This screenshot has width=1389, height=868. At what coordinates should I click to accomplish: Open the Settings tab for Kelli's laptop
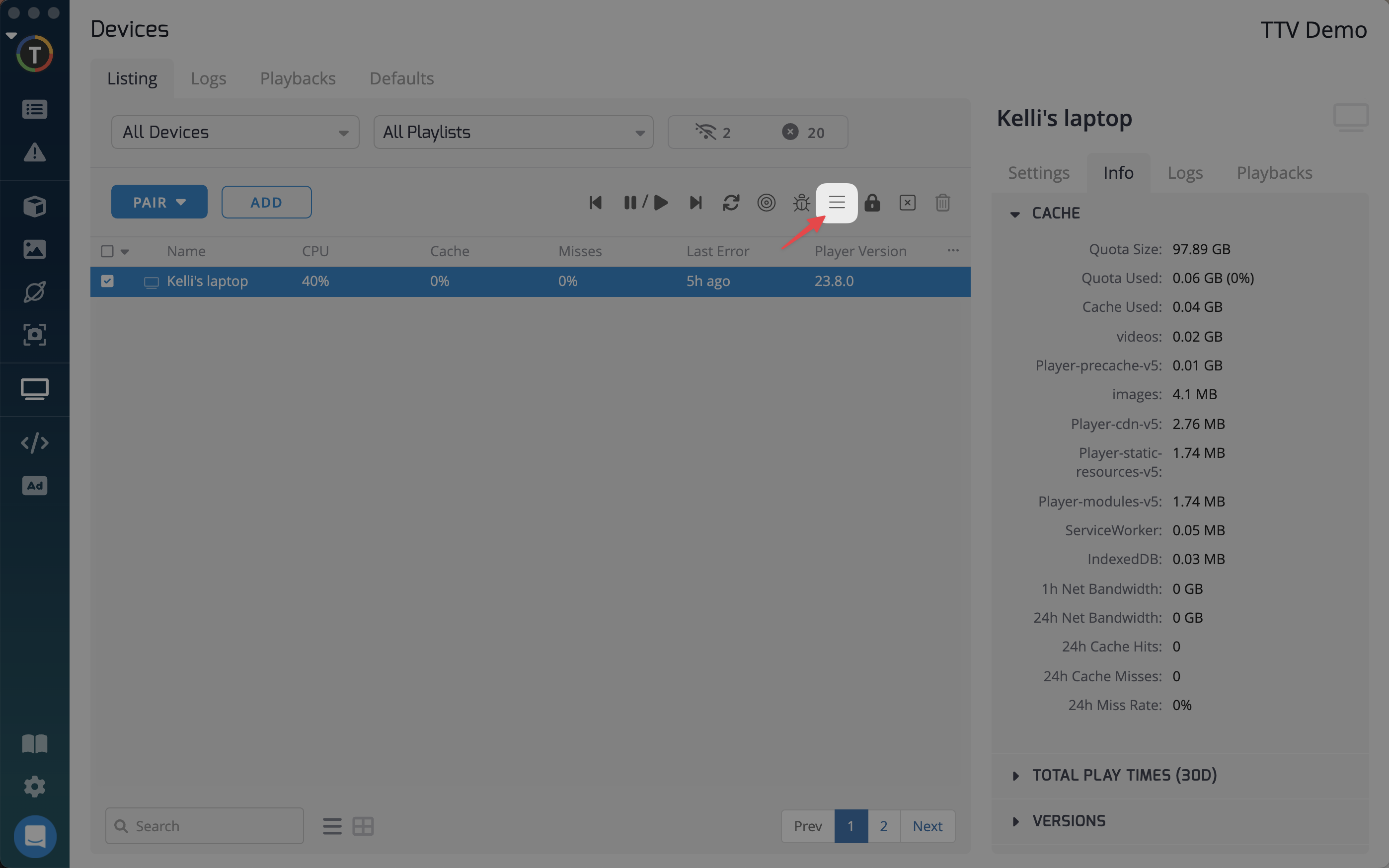tap(1038, 173)
